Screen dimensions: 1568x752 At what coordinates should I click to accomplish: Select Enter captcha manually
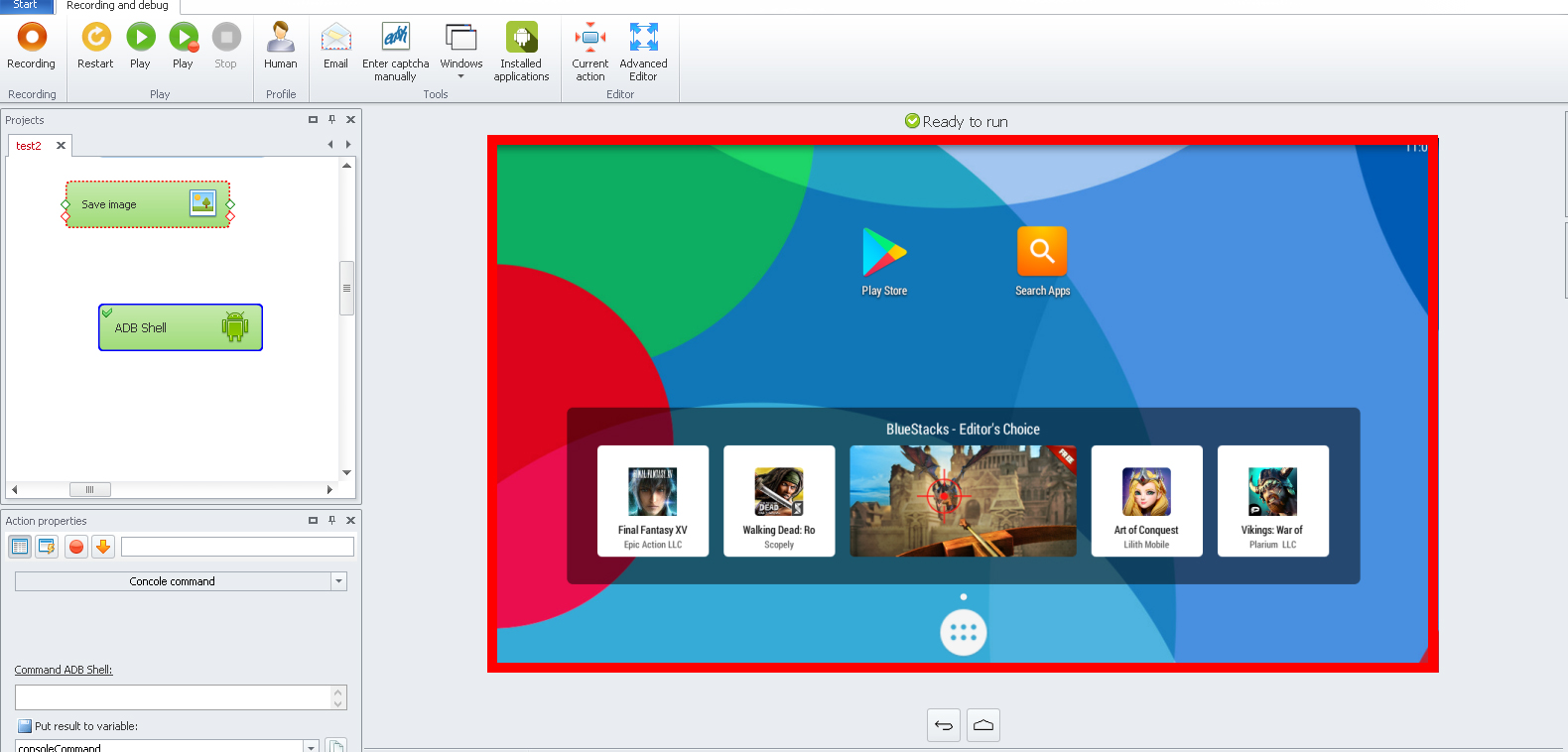click(395, 52)
